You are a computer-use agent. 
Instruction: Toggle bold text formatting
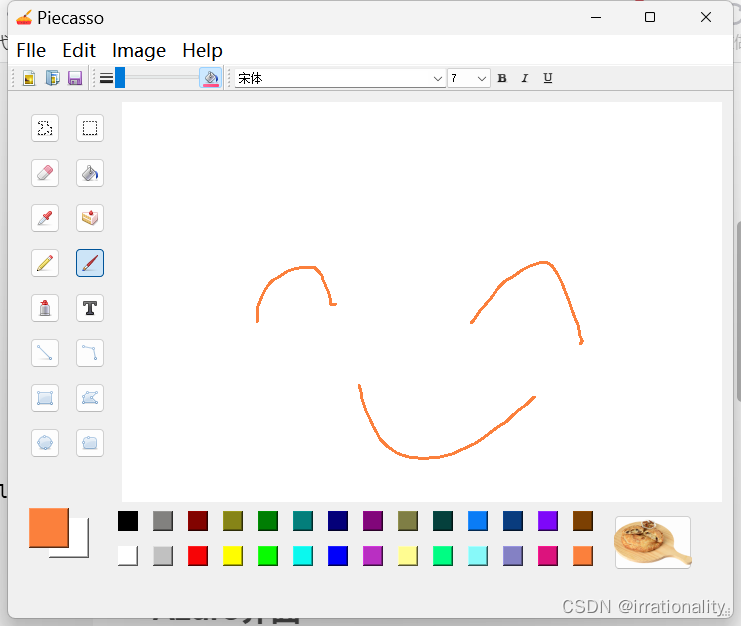tap(502, 78)
